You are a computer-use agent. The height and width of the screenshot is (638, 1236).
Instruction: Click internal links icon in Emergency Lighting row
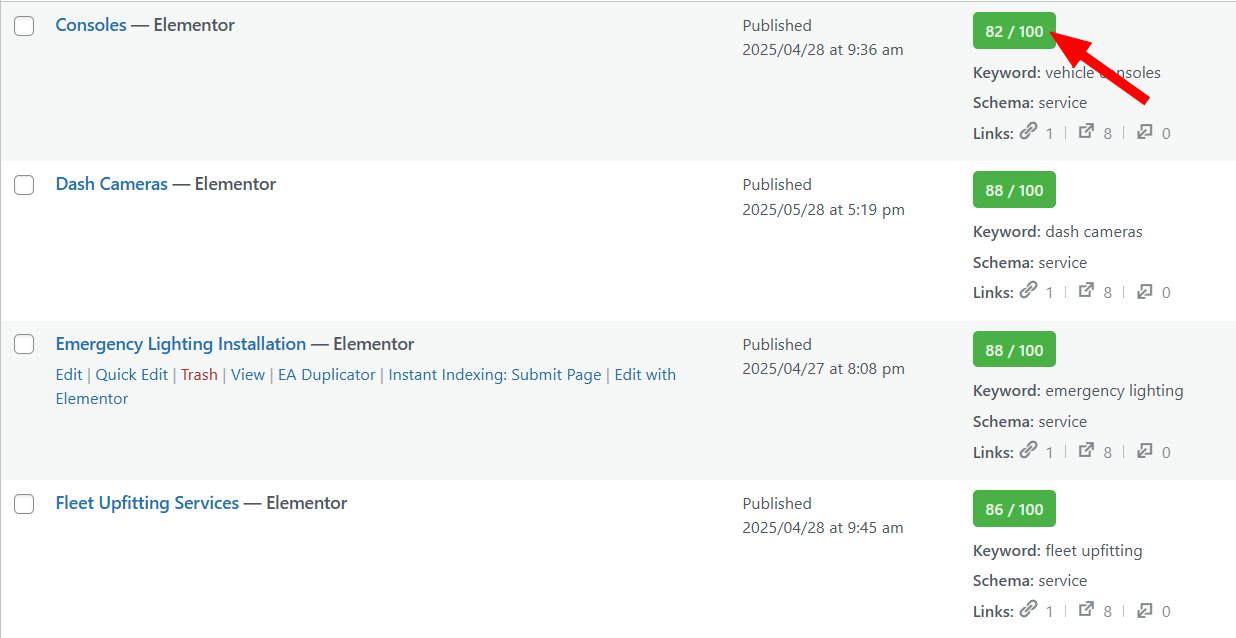[1028, 450]
